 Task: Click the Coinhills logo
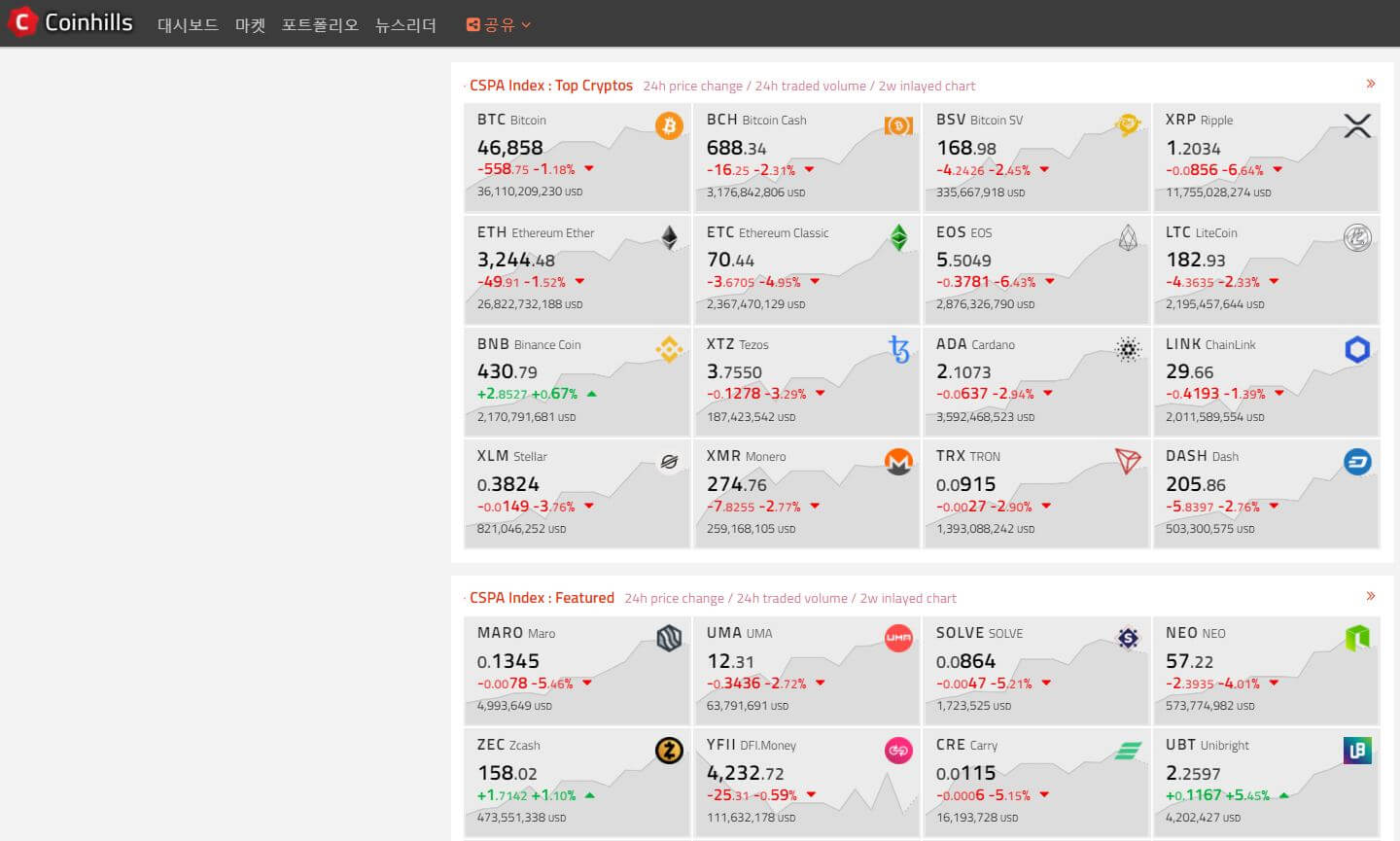pyautogui.click(x=70, y=22)
